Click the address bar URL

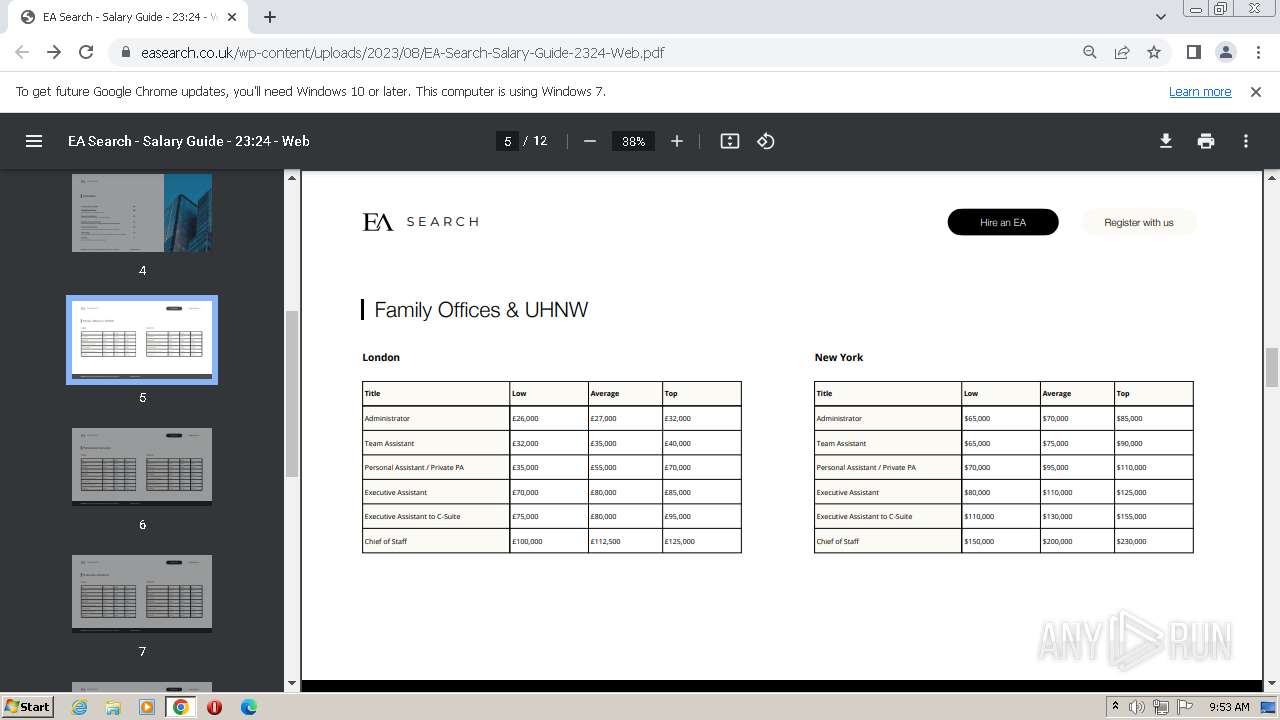pos(403,52)
